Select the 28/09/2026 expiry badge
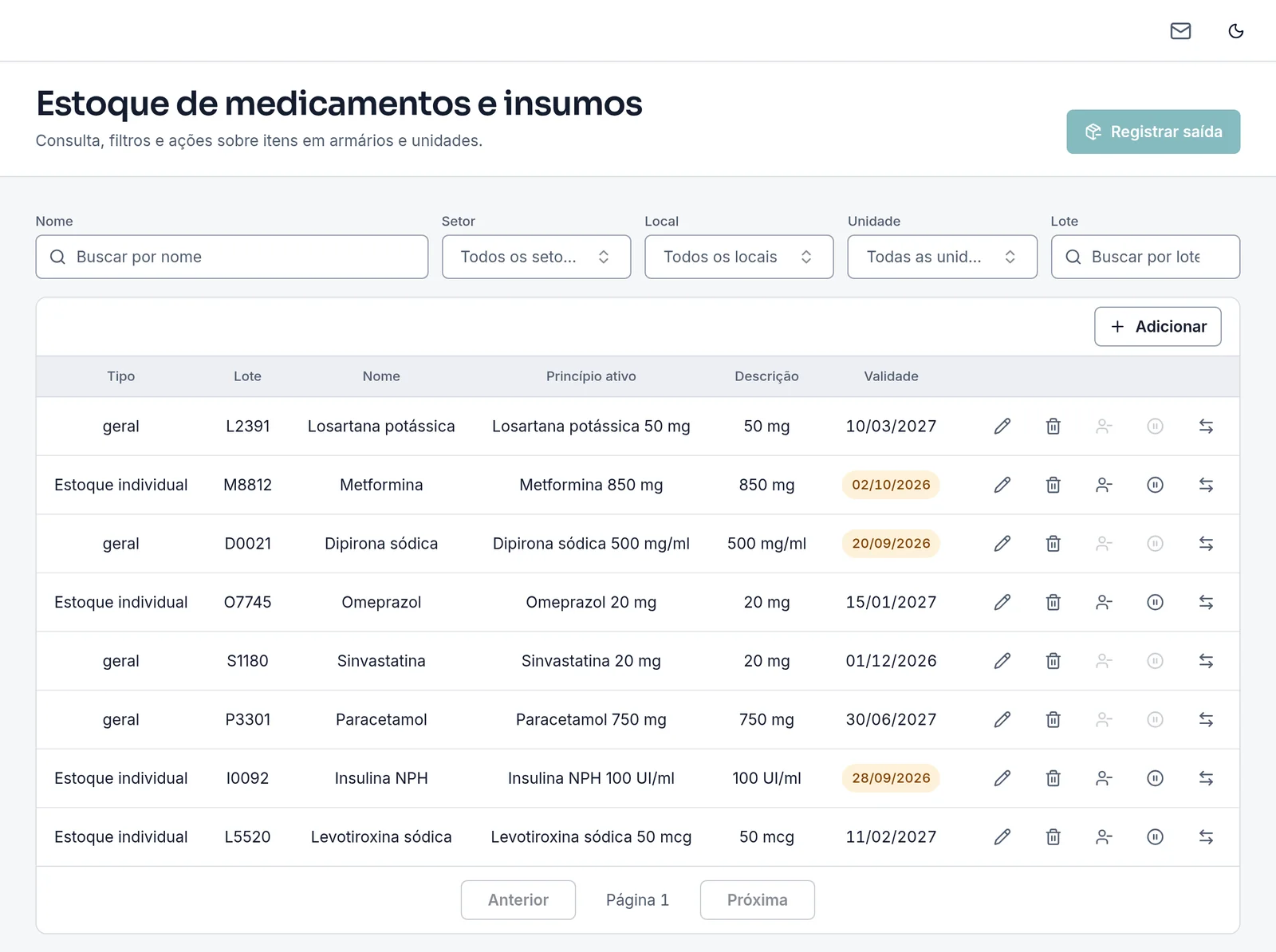Screen dimensions: 1276x952 (891, 778)
